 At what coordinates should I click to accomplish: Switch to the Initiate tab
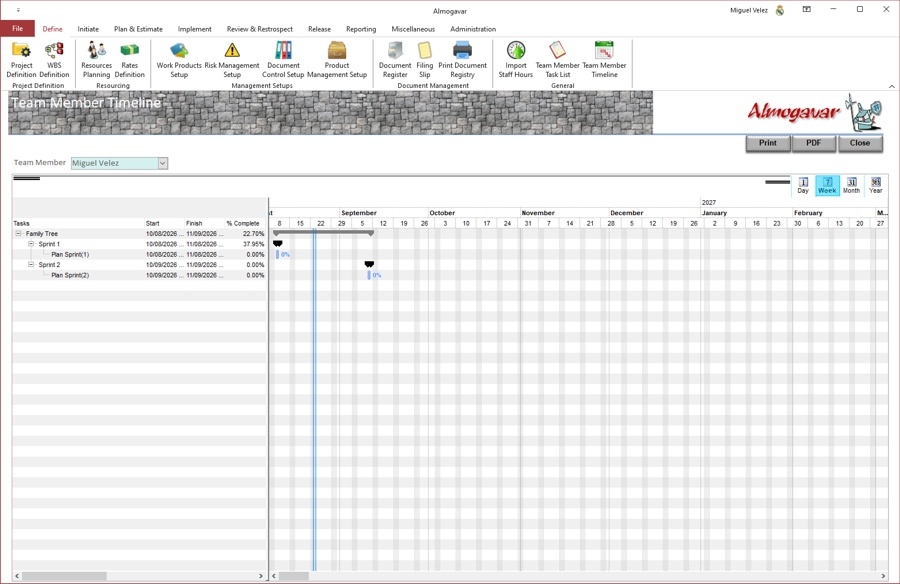click(x=88, y=29)
